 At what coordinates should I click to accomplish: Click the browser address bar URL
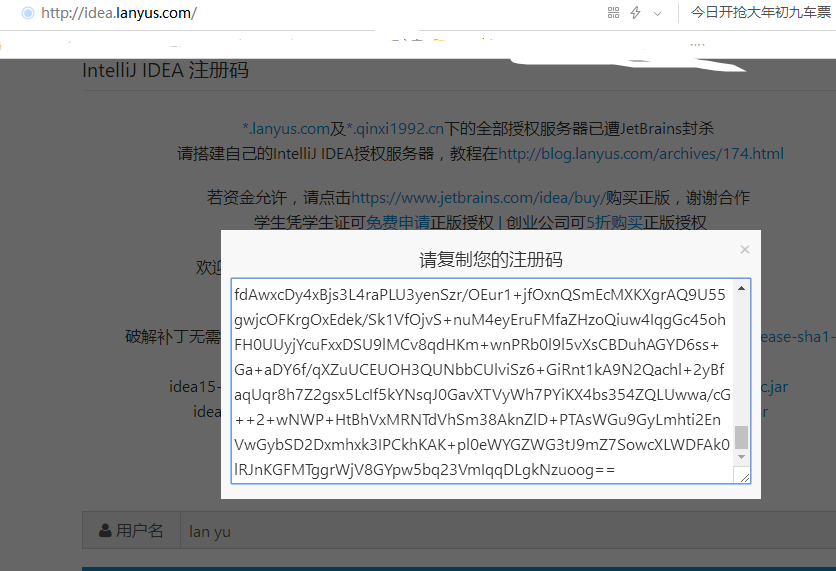[x=119, y=13]
